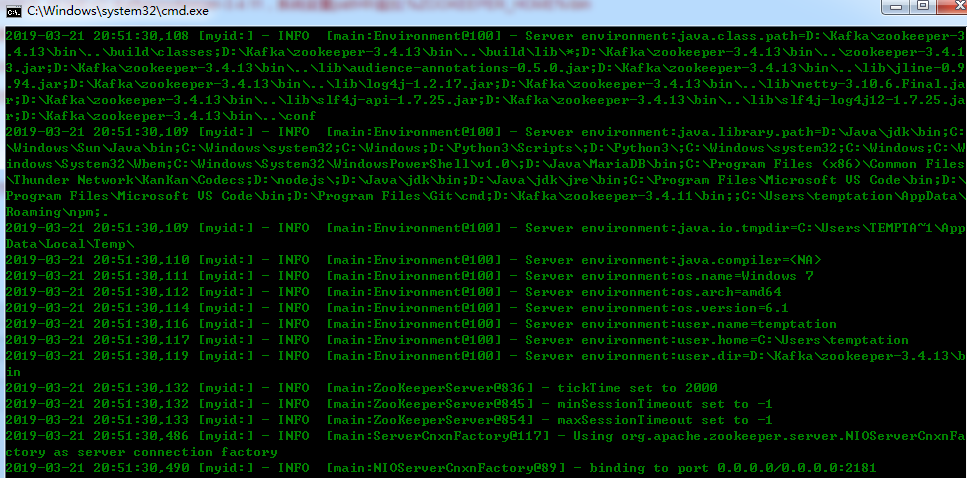Click the timestamp 20:51:30,117
Screen dimensions: 967x478
click(141, 340)
